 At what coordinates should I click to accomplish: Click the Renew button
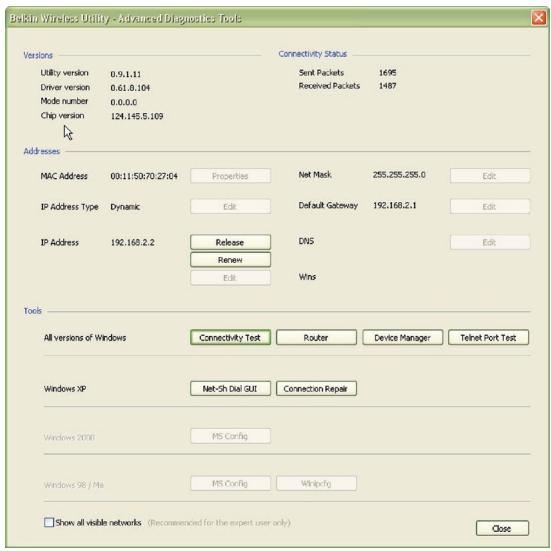[x=230, y=260]
